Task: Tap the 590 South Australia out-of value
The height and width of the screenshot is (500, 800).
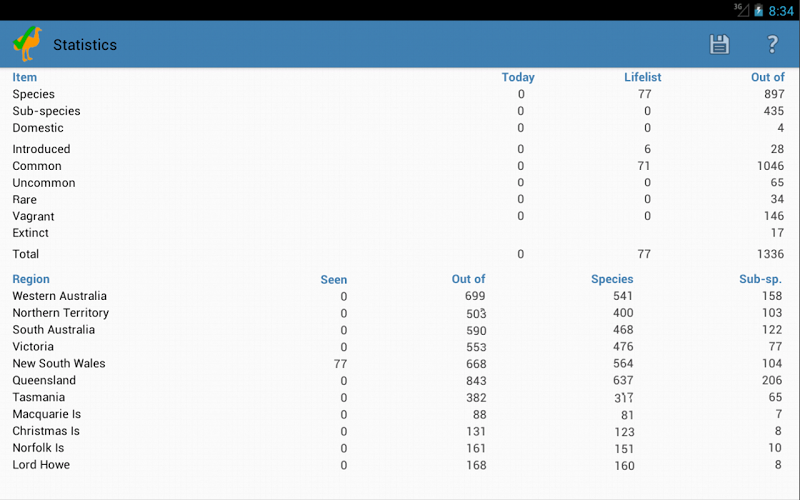Action: tap(476, 331)
